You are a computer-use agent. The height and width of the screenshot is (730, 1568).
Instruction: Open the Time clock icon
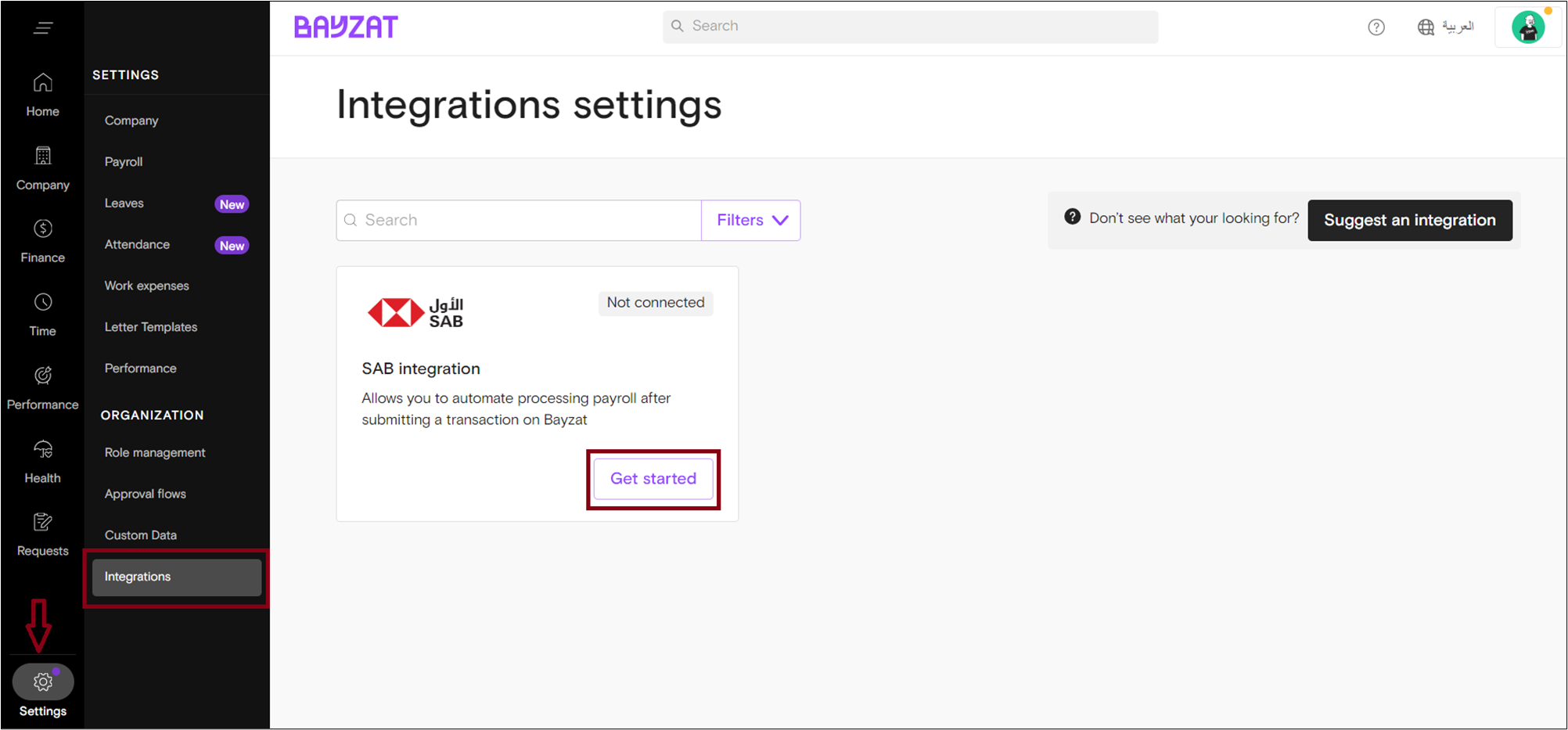(43, 302)
